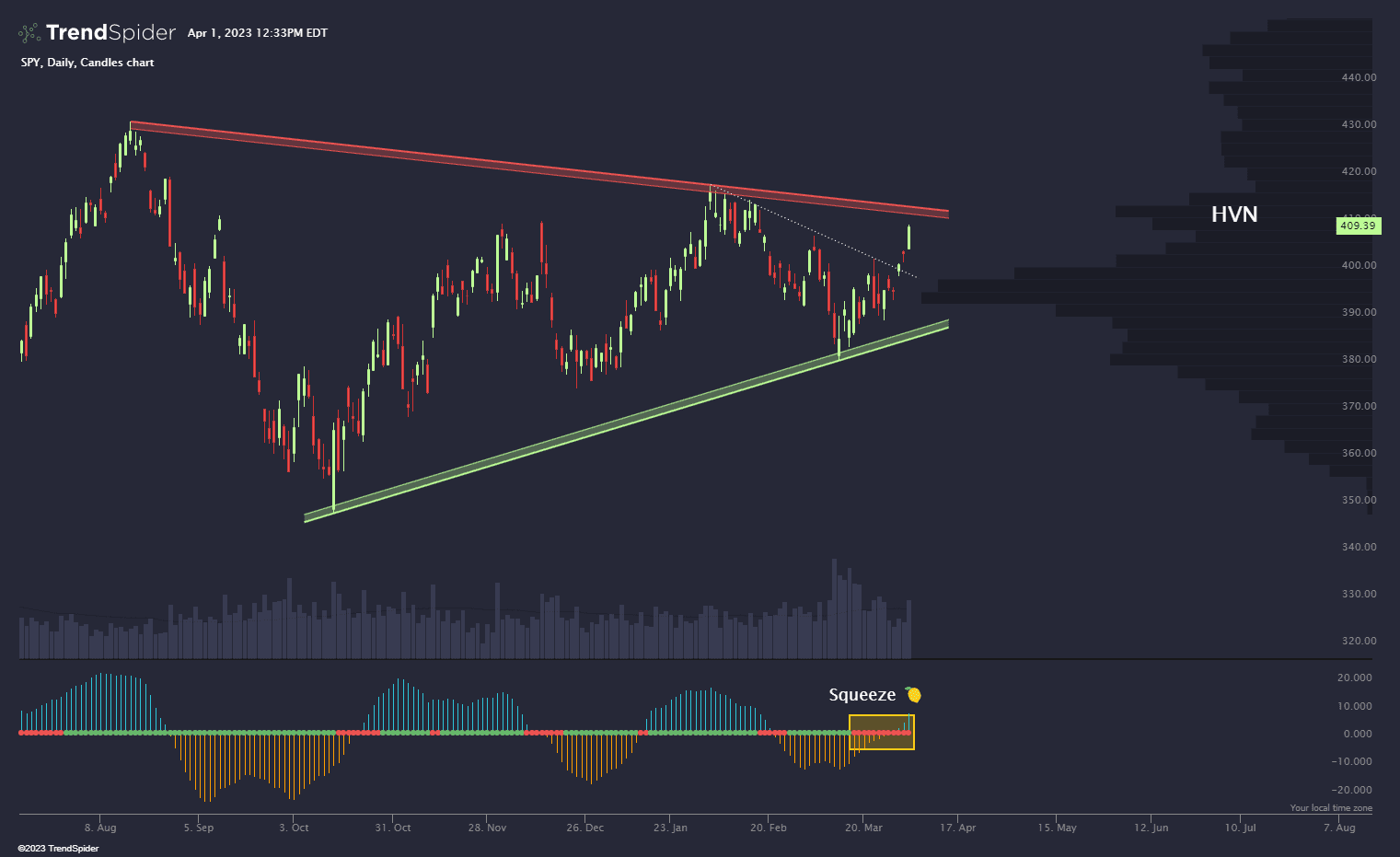Viewport: 1400px width, 857px height.
Task: Click the yellow squeeze highlight box
Action: coord(881,732)
